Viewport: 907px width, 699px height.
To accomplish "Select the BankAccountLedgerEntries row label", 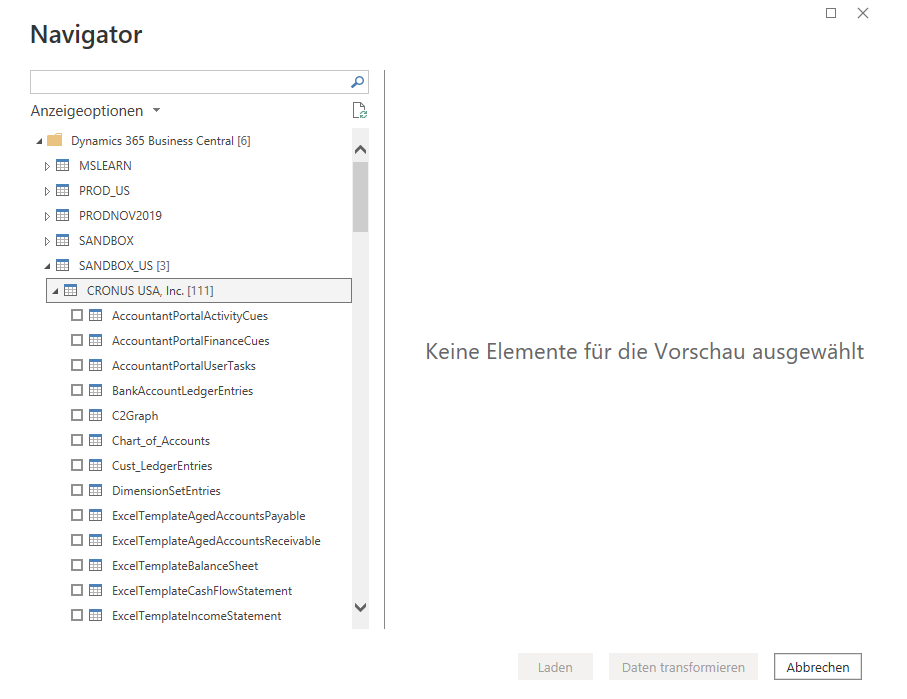I will tap(182, 391).
